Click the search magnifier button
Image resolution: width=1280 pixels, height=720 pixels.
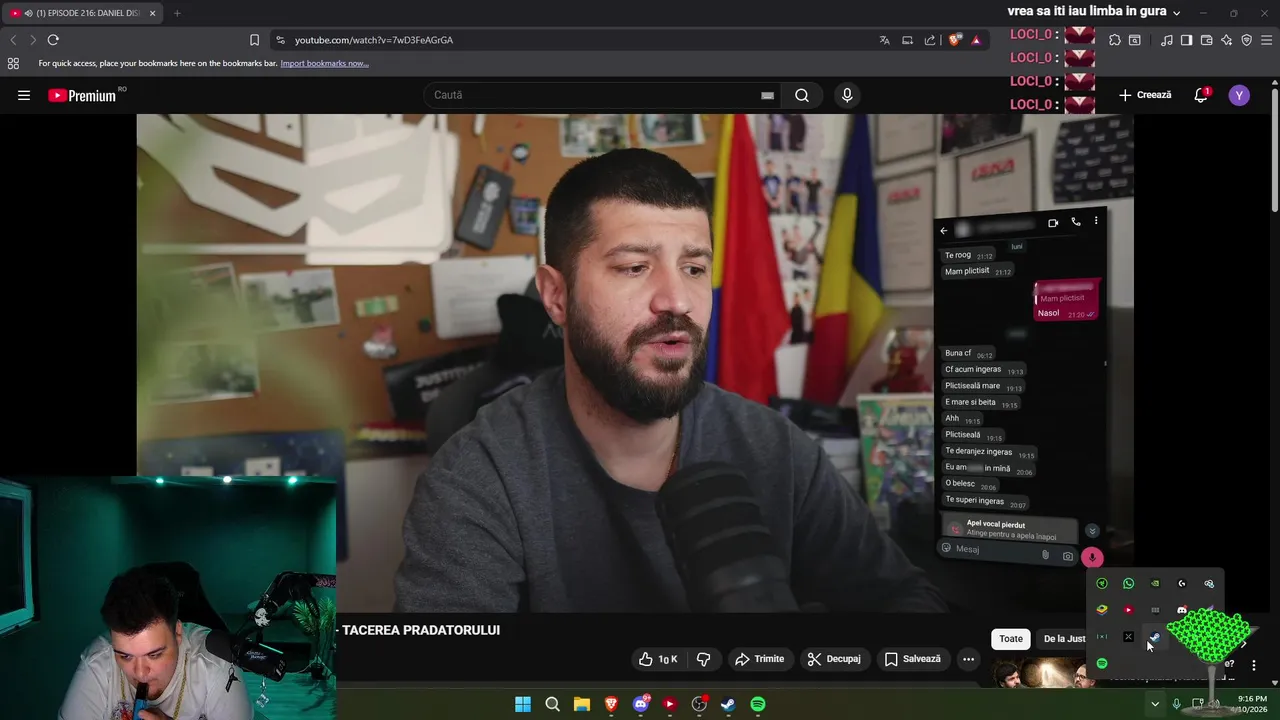click(802, 95)
